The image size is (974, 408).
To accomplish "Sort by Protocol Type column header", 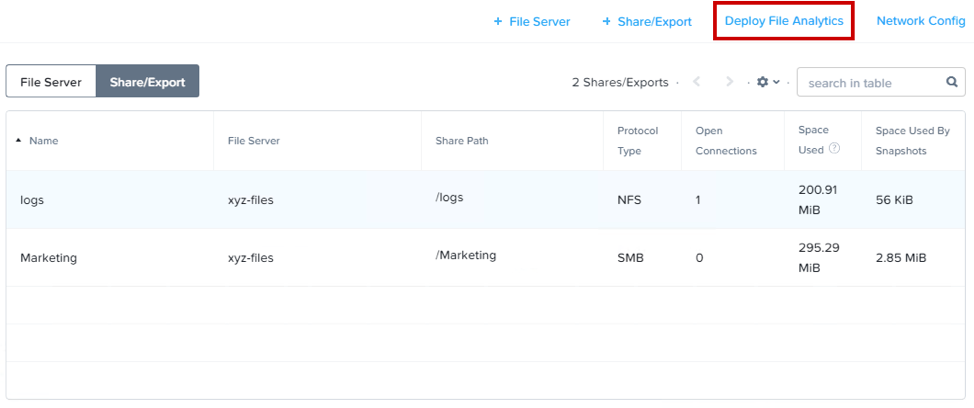I will pyautogui.click(x=637, y=141).
